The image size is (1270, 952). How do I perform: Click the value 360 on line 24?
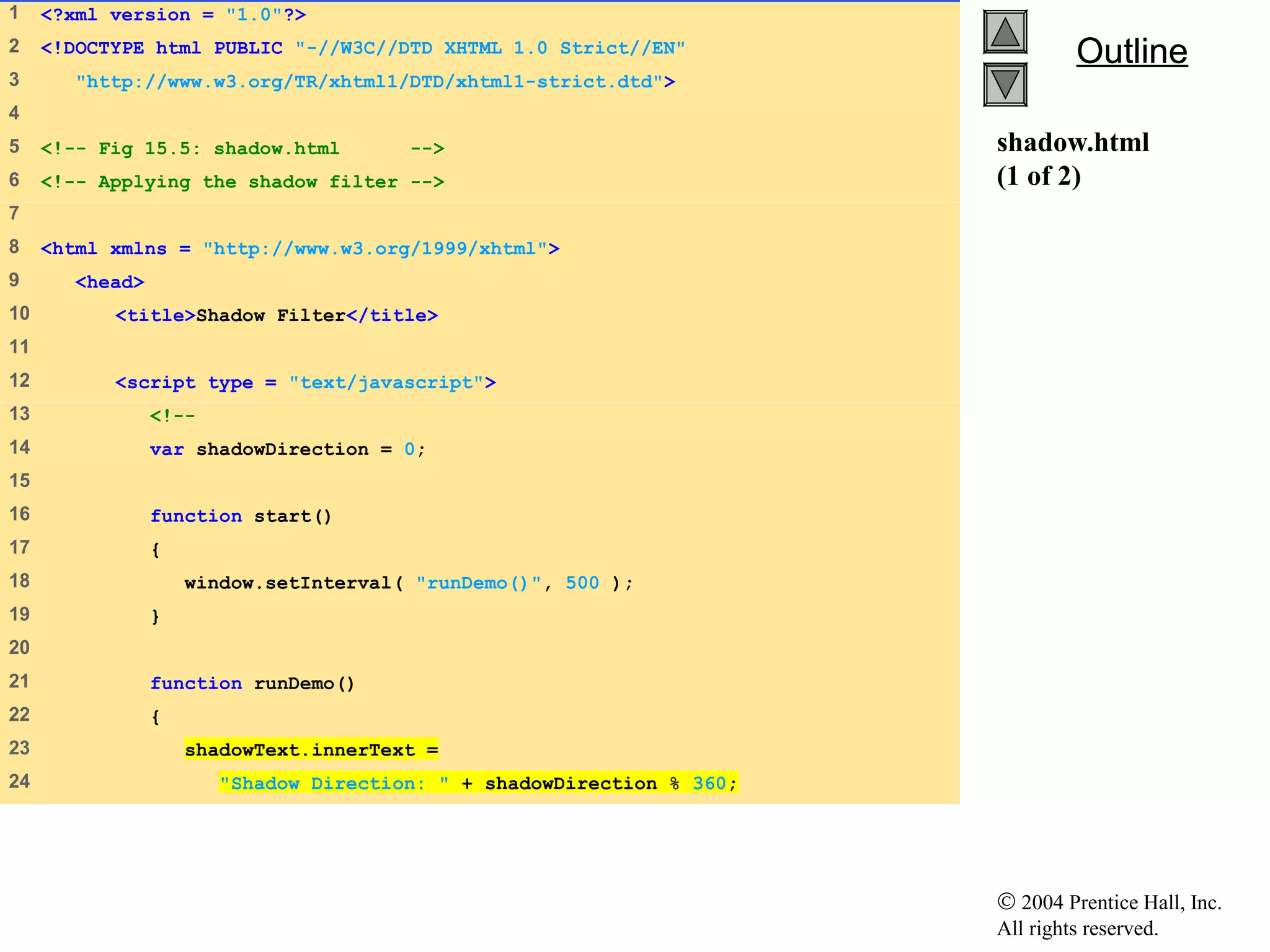[x=709, y=784]
